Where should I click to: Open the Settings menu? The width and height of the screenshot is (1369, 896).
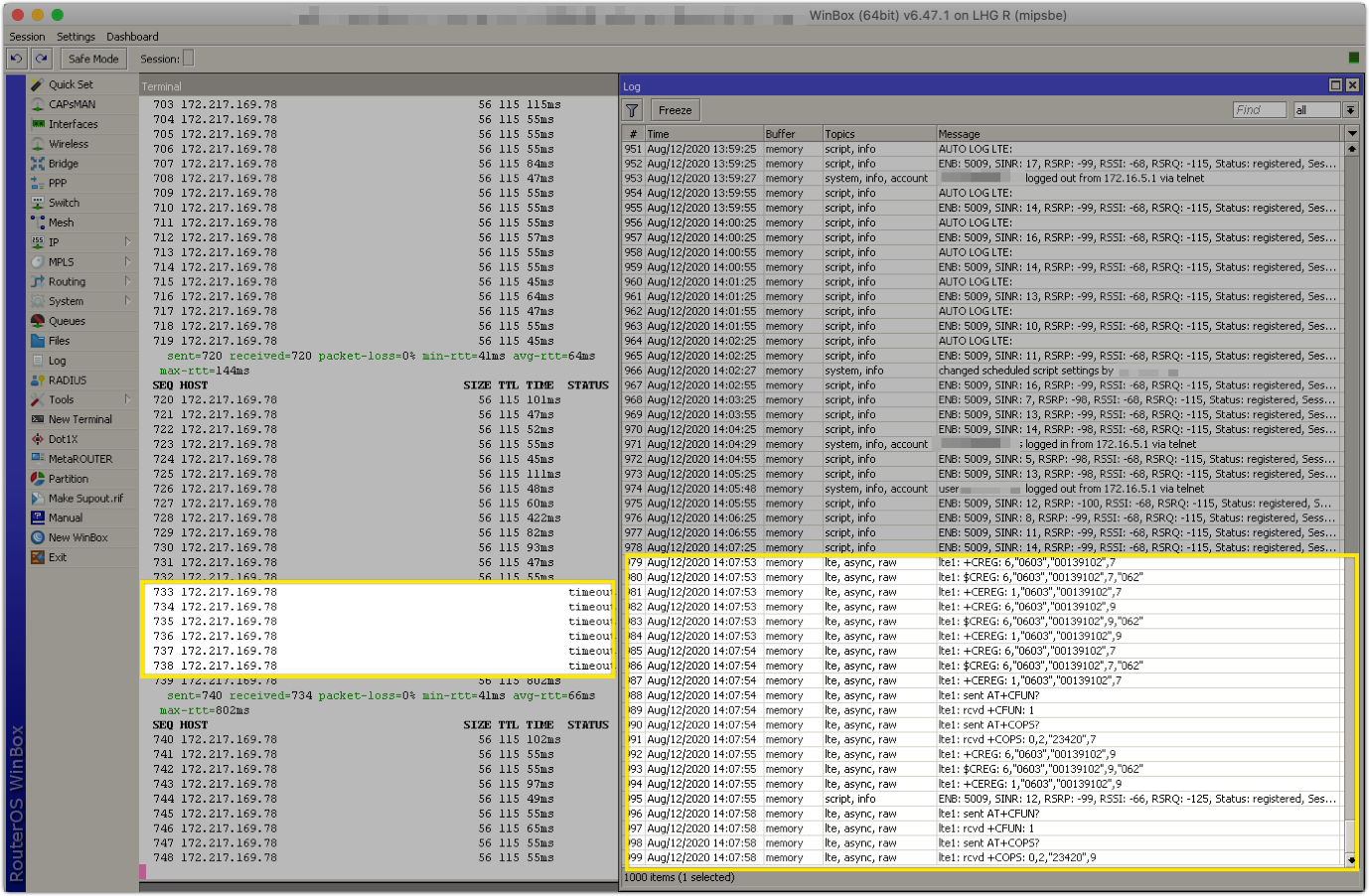pyautogui.click(x=76, y=37)
